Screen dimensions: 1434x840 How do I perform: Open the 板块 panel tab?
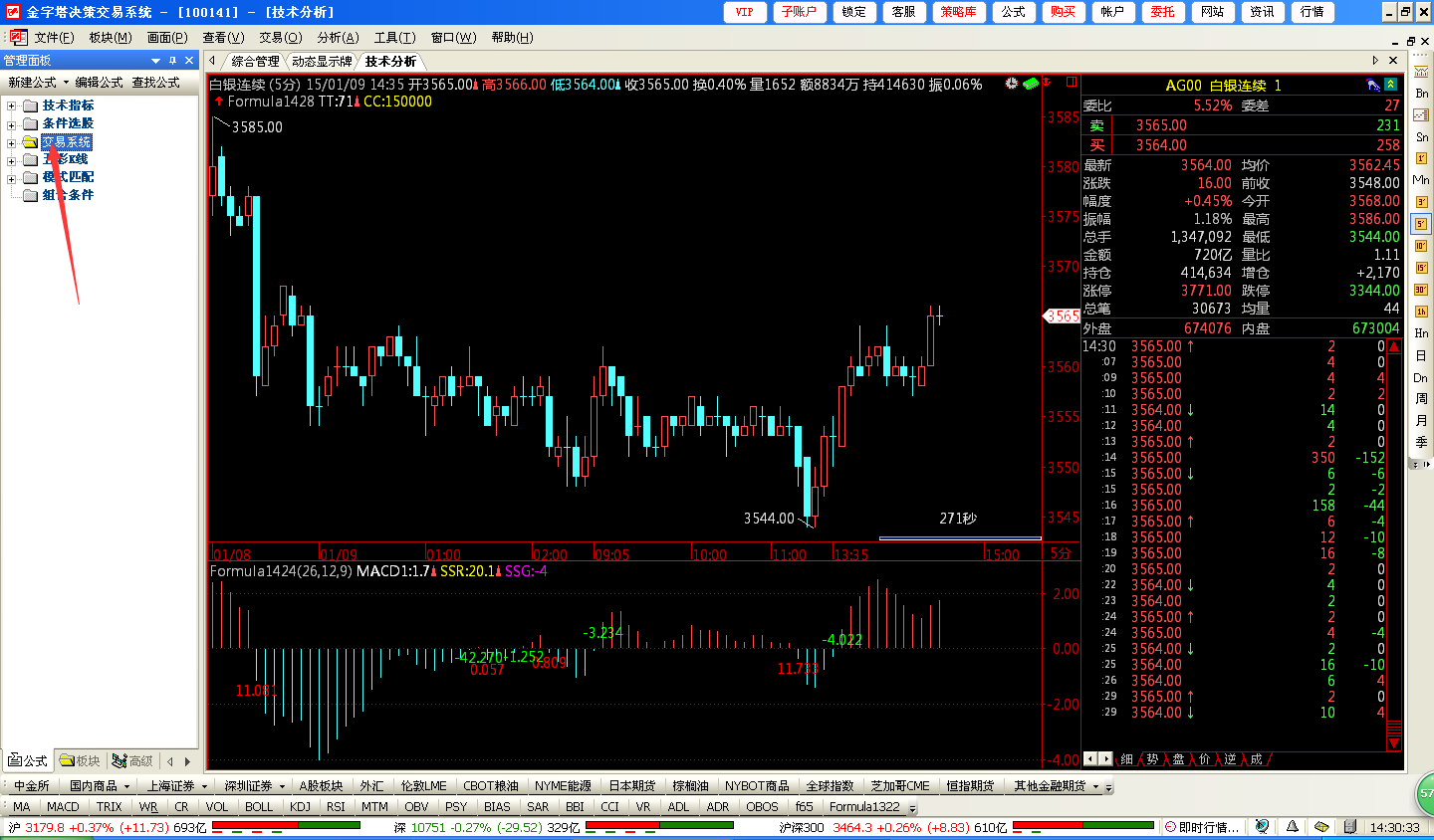81,760
